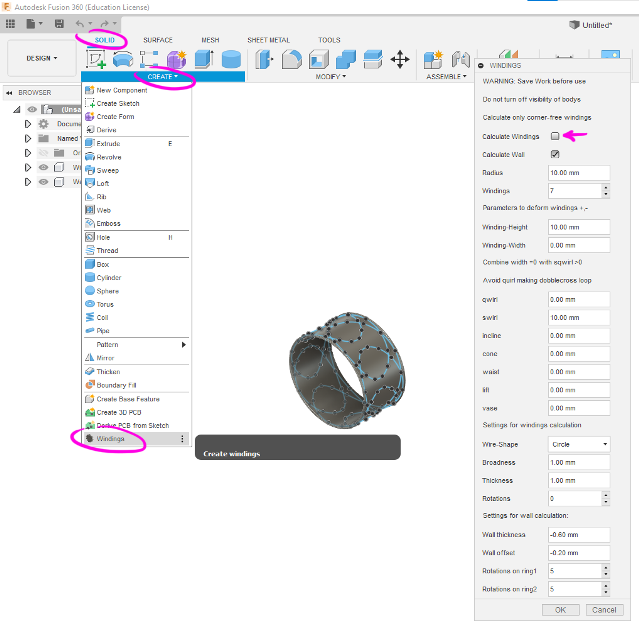The width and height of the screenshot is (639, 625).
Task: Click the Revolve toolbar icon
Action: [123, 59]
